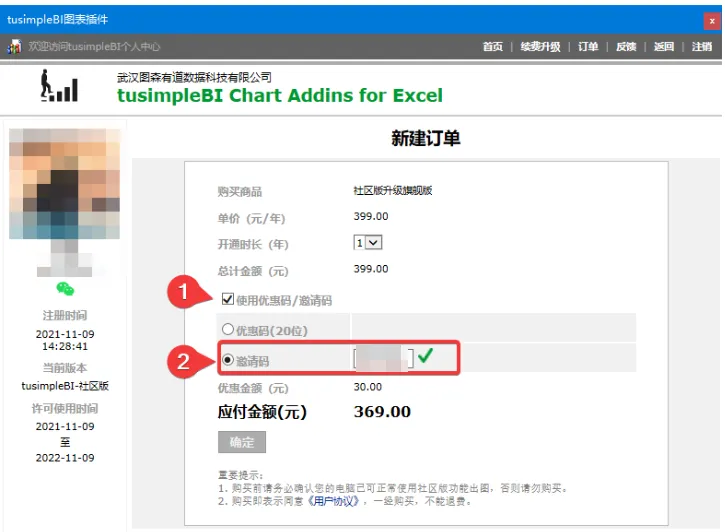Click the 欢迎访问tusimpleBI个人中心 welcome text

click(94, 46)
